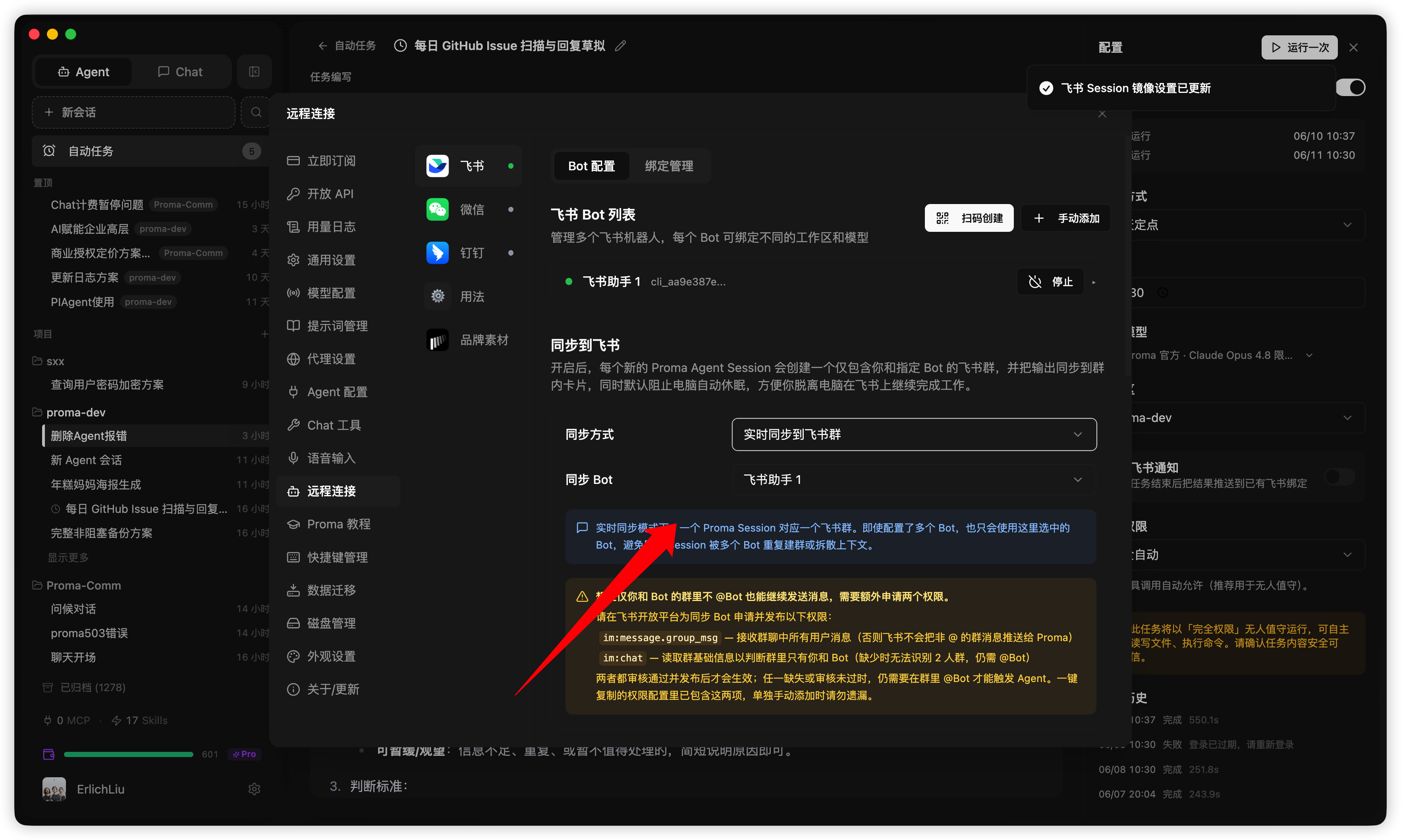Viewport: 1401px width, 840px height.
Task: Click the pencil edit icon beside task title
Action: coord(620,46)
